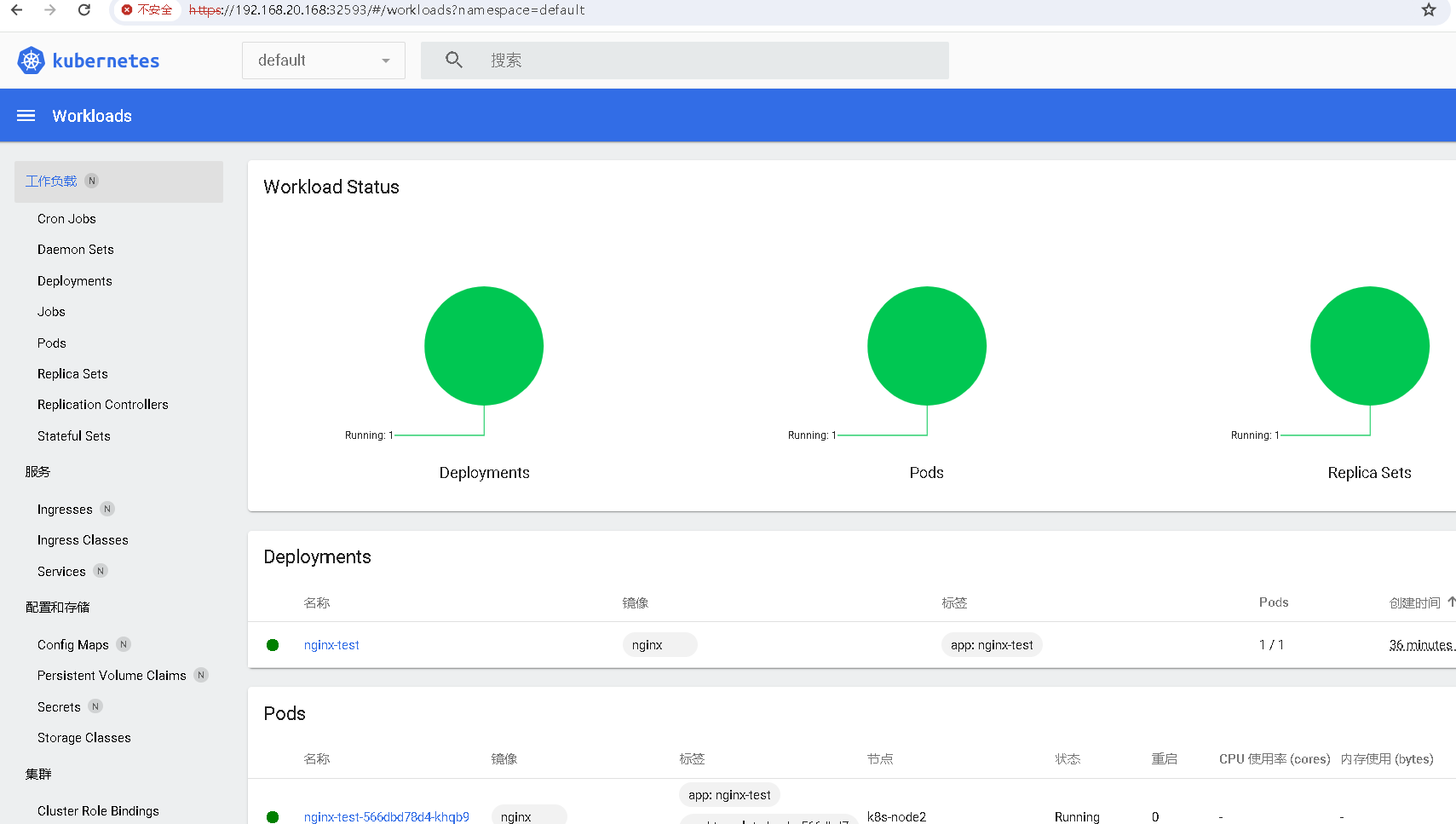Viewport: 1456px width, 824px height.
Task: Open the nginx-test-566dbd78d4-khqb9 pod link
Action: pos(386,816)
